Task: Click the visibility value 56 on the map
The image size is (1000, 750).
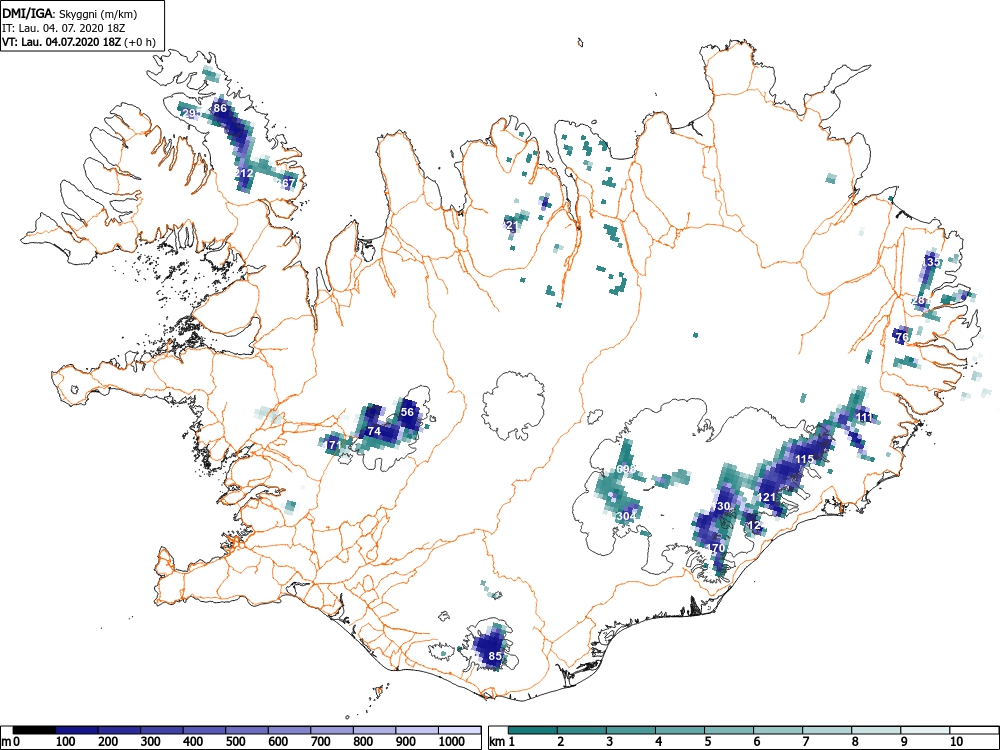Action: pos(408,412)
